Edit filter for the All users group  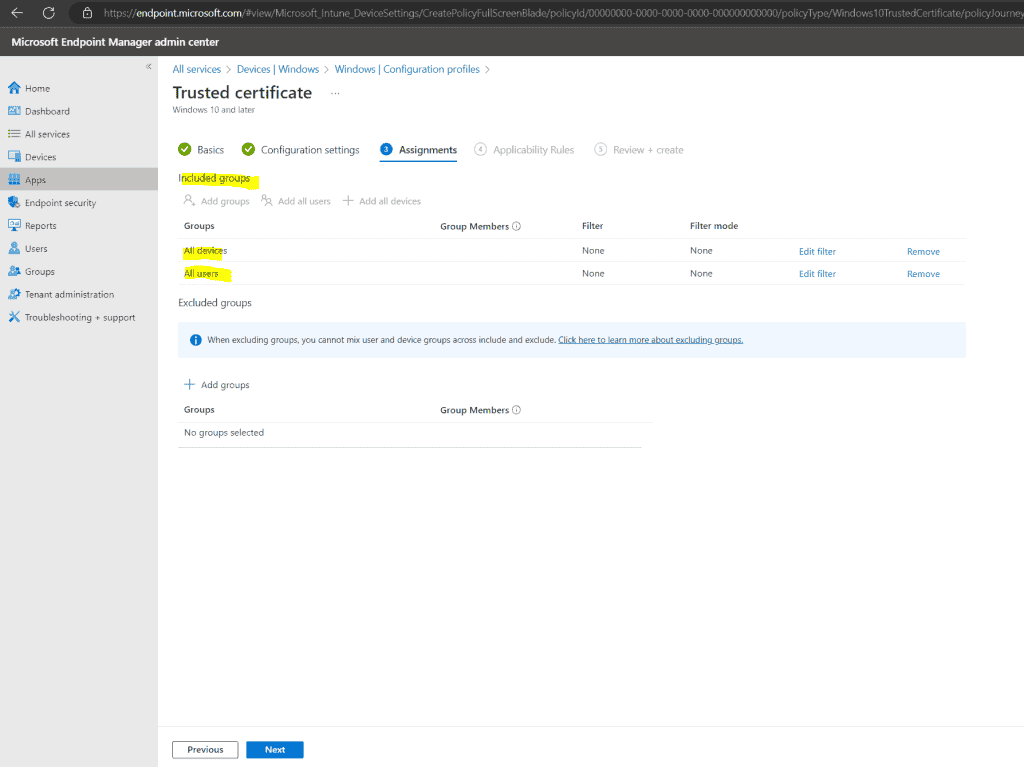tap(817, 273)
